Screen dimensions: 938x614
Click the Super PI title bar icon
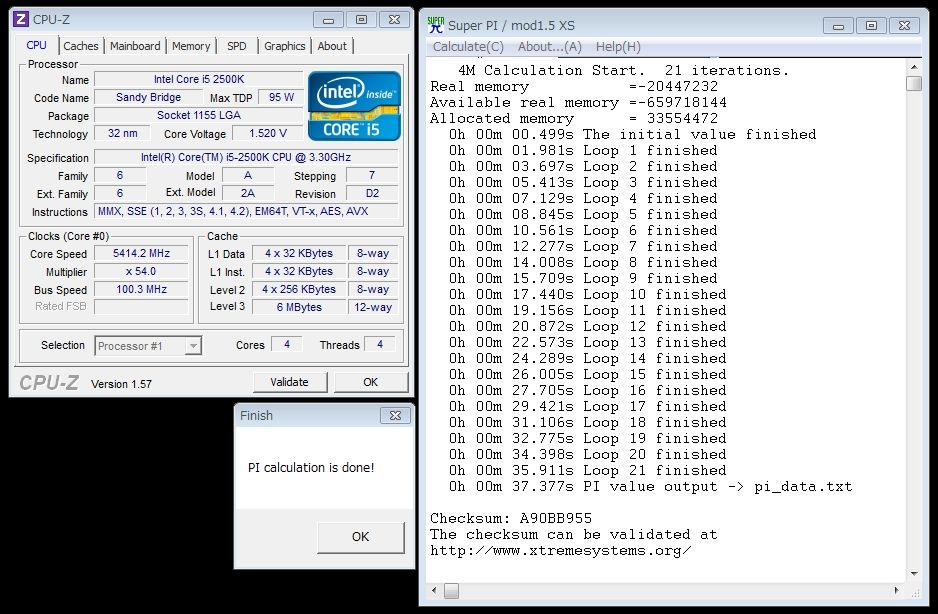pyautogui.click(x=436, y=25)
